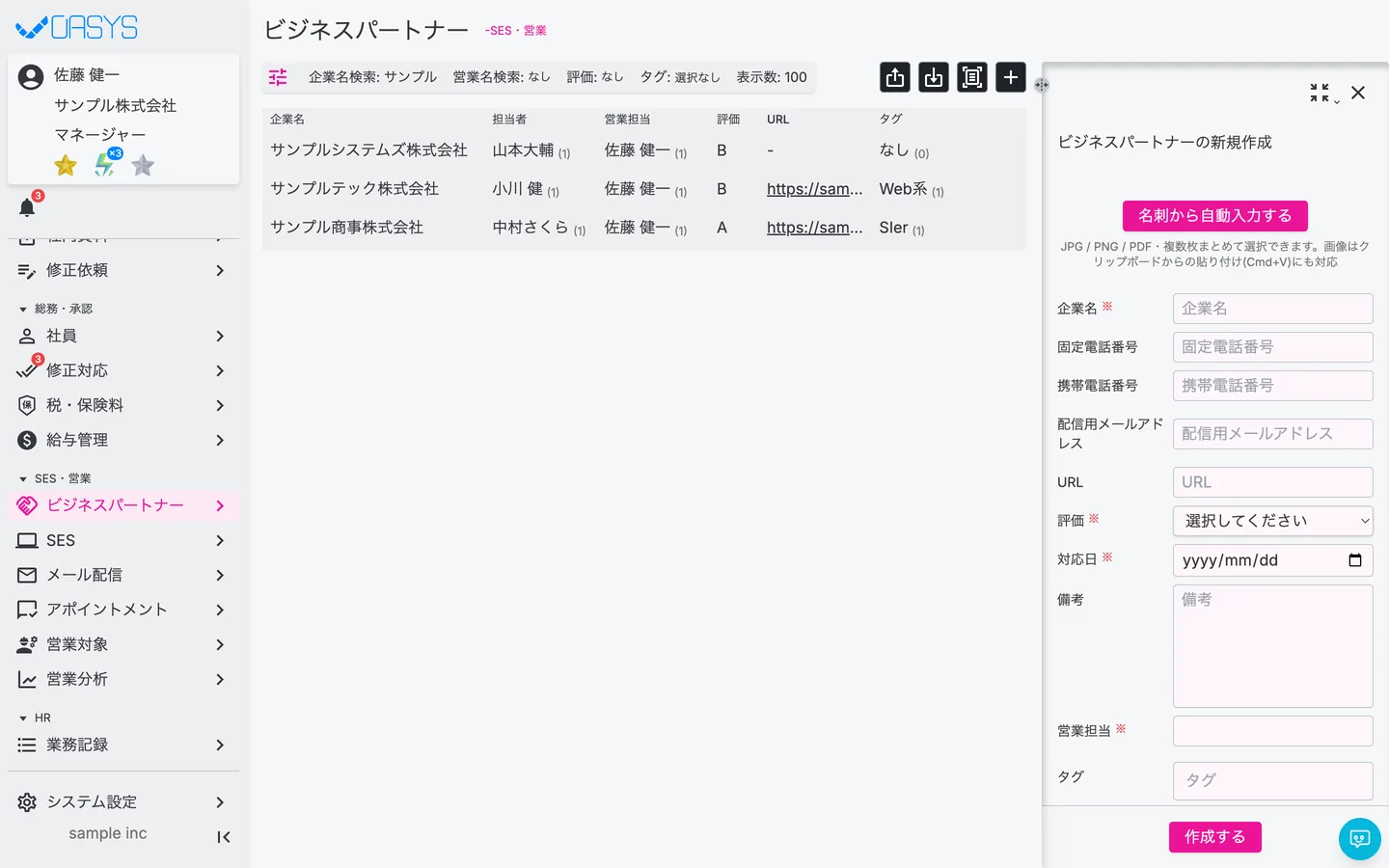Select the サンプルシステムズ株式会社 row

(x=644, y=150)
